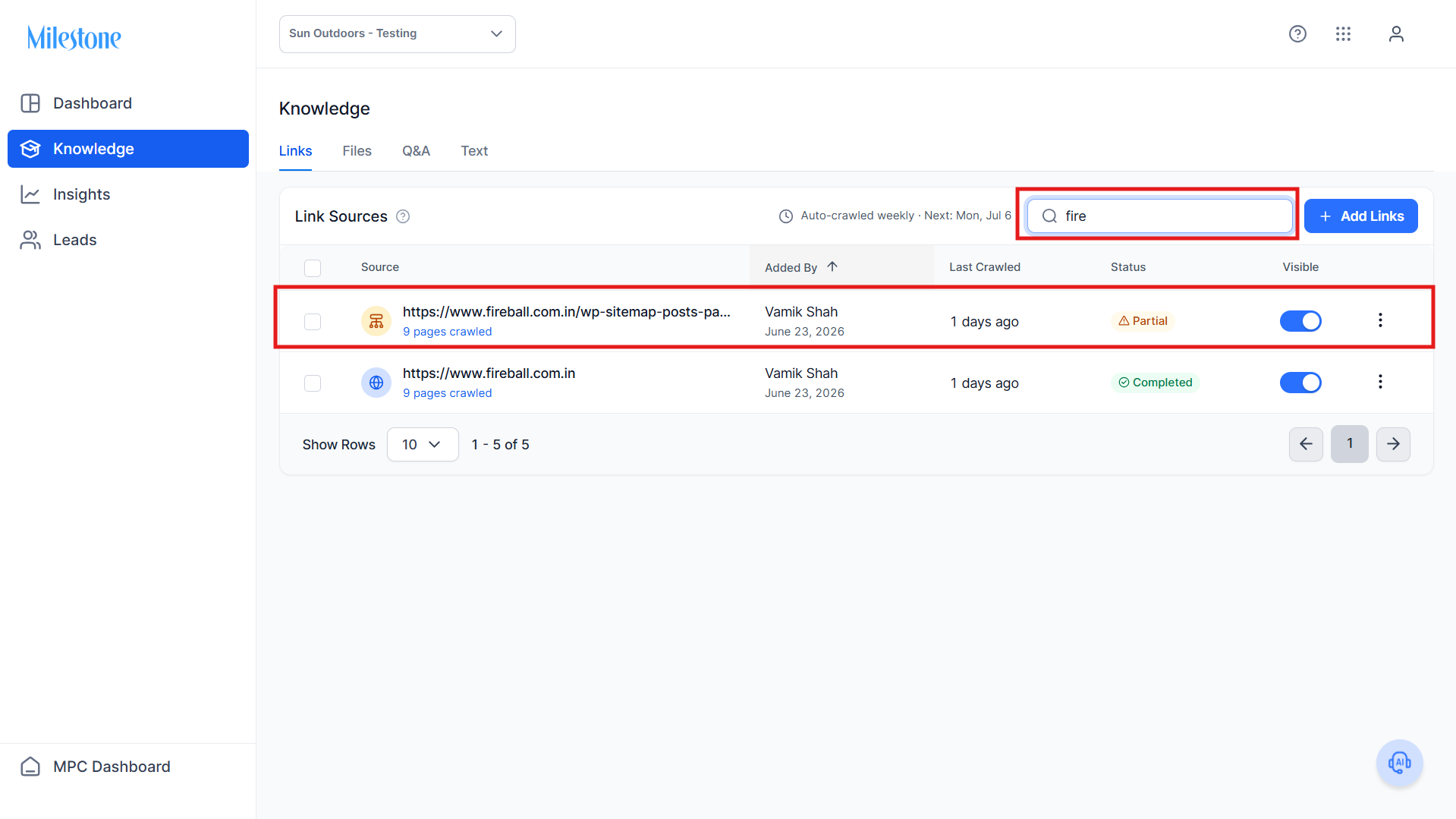Open Knowledge in sidebar
The width and height of the screenshot is (1456, 819).
click(x=128, y=149)
